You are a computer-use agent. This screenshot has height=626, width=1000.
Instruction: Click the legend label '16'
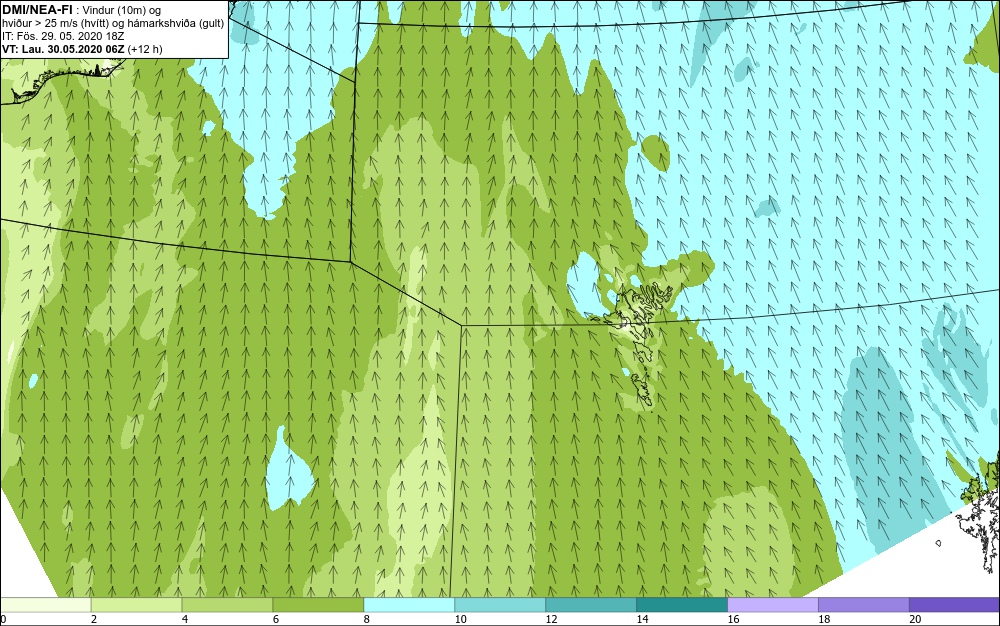[733, 619]
